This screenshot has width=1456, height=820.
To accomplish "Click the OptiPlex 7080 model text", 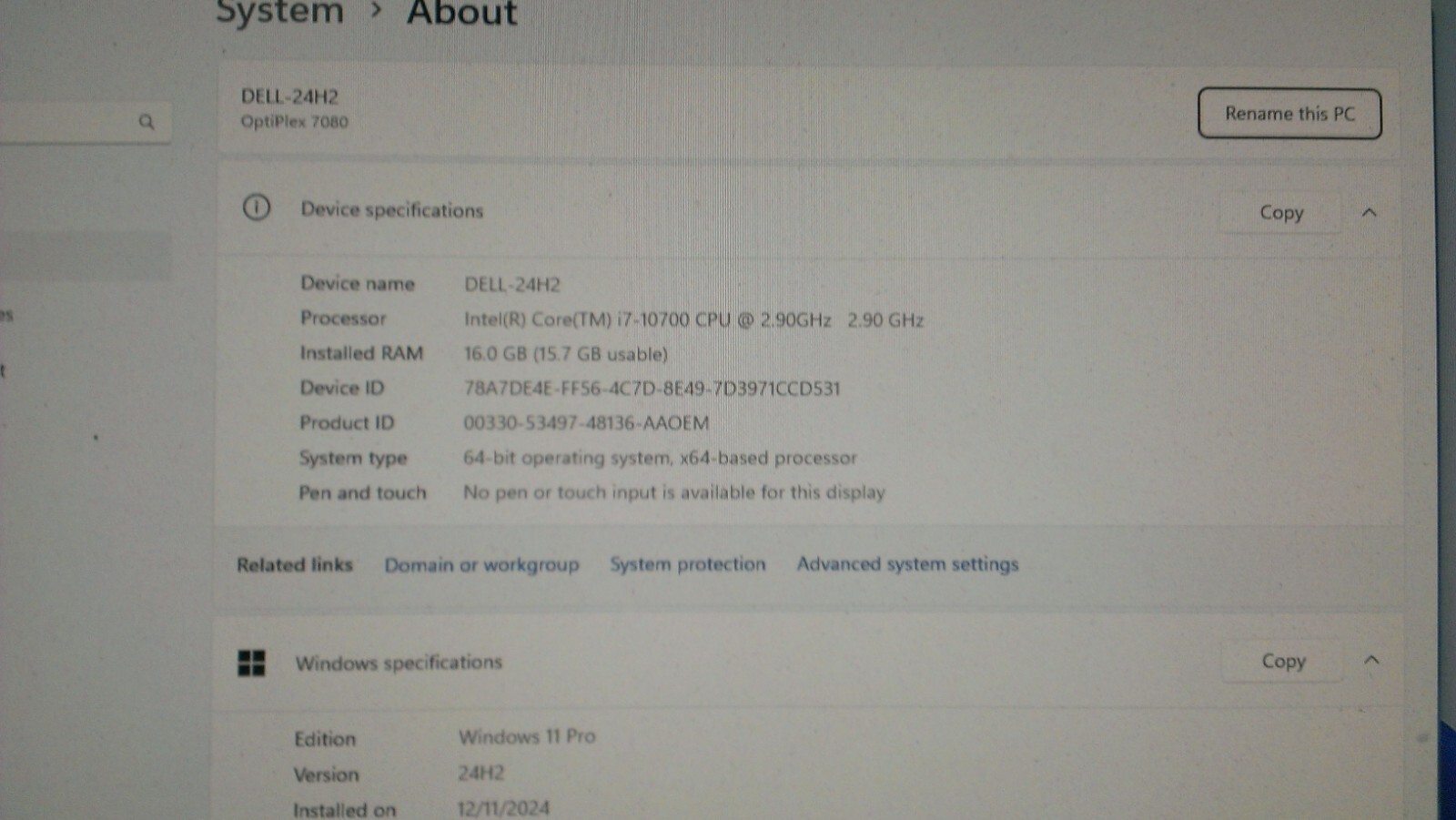I will [x=294, y=122].
